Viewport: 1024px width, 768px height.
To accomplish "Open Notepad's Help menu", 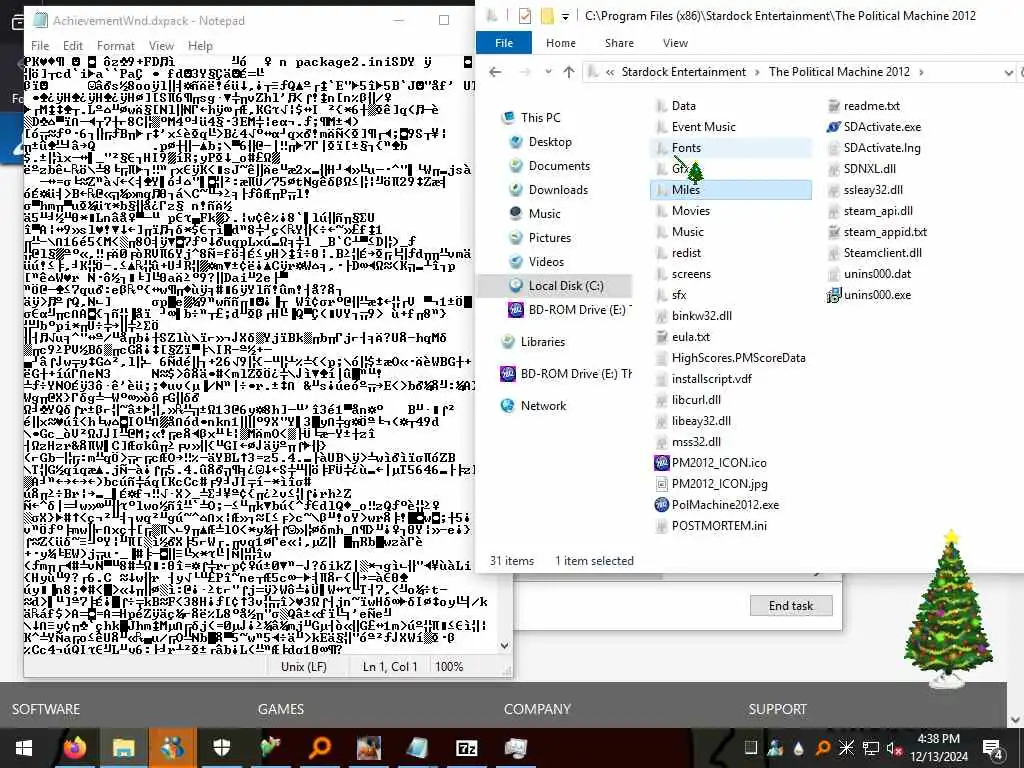I will tap(200, 46).
